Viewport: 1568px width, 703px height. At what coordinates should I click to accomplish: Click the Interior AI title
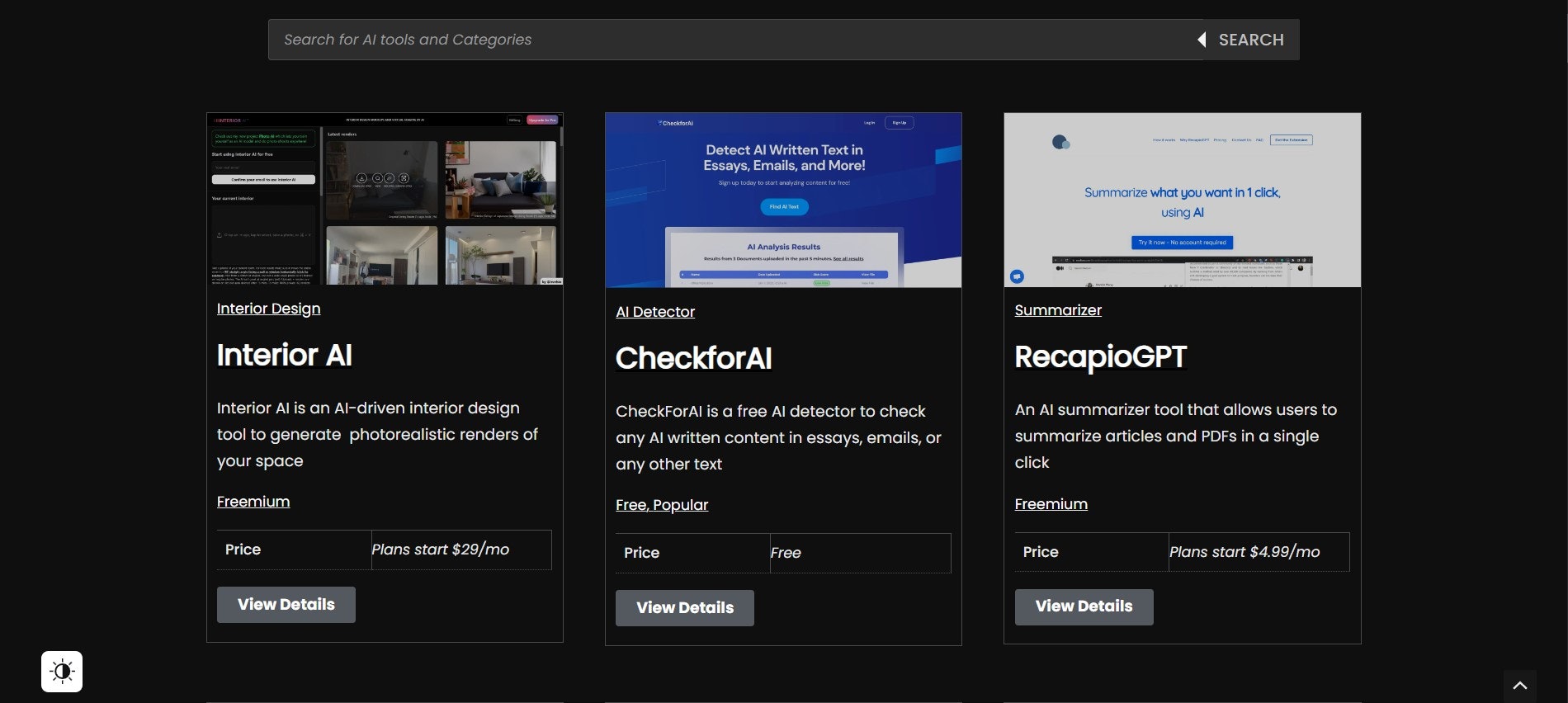tap(285, 355)
